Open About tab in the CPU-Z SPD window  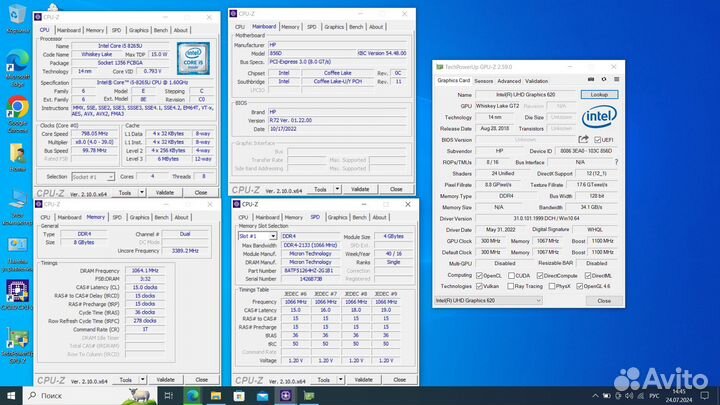click(x=379, y=217)
